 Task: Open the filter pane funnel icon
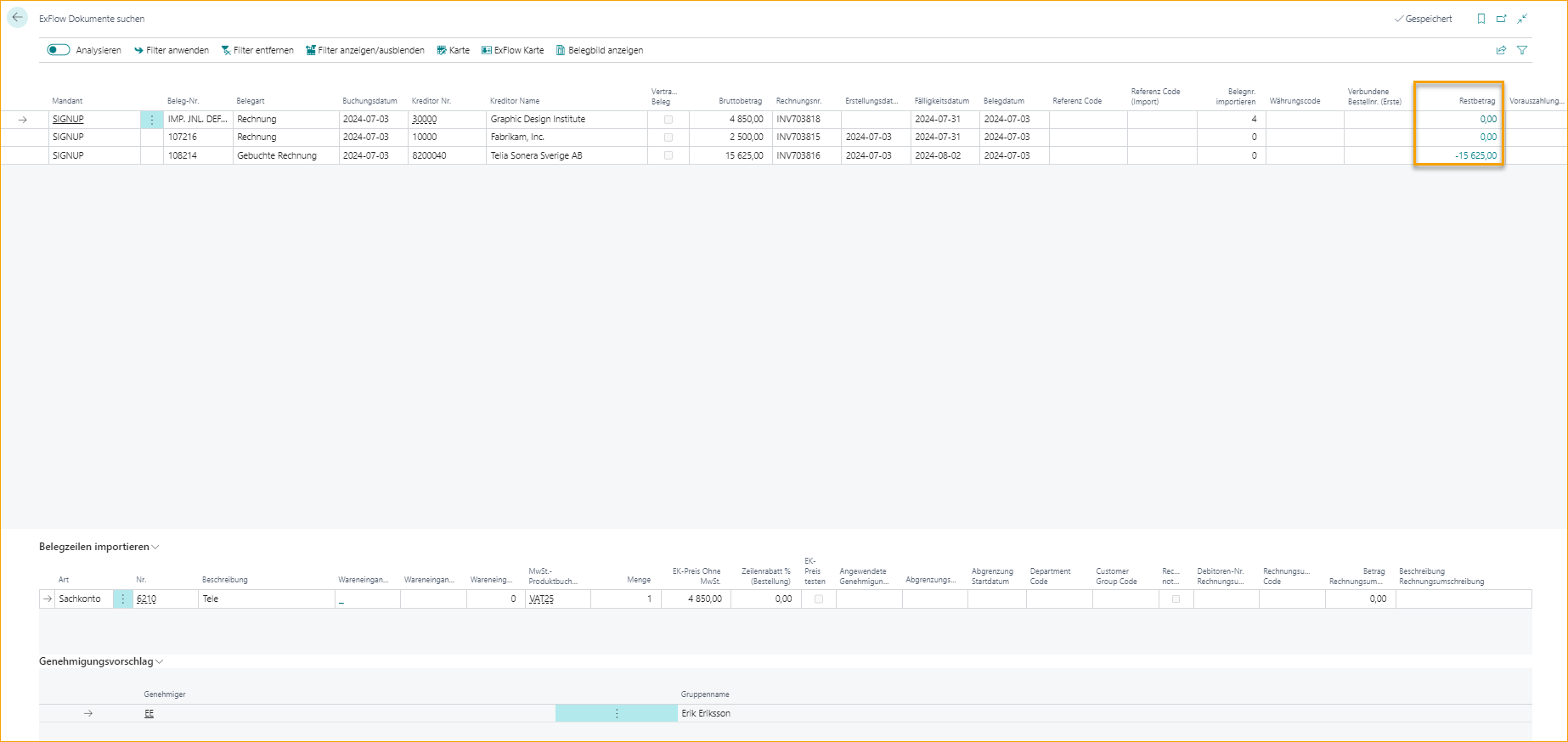pos(1522,50)
